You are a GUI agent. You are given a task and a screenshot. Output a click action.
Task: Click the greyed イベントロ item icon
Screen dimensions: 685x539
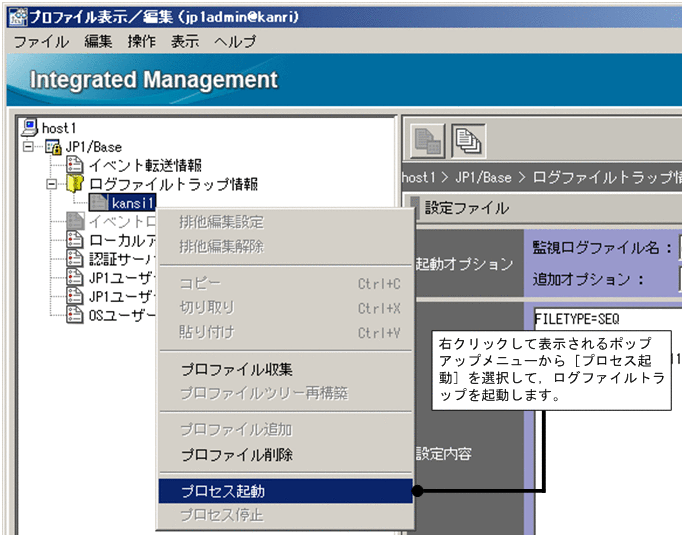[x=75, y=221]
